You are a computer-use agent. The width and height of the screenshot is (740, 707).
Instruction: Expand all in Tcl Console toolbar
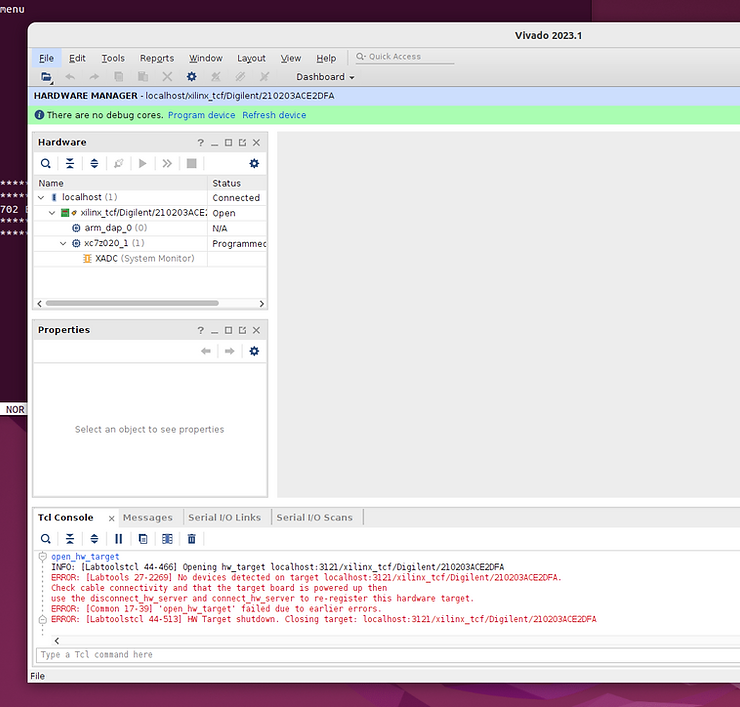point(94,539)
